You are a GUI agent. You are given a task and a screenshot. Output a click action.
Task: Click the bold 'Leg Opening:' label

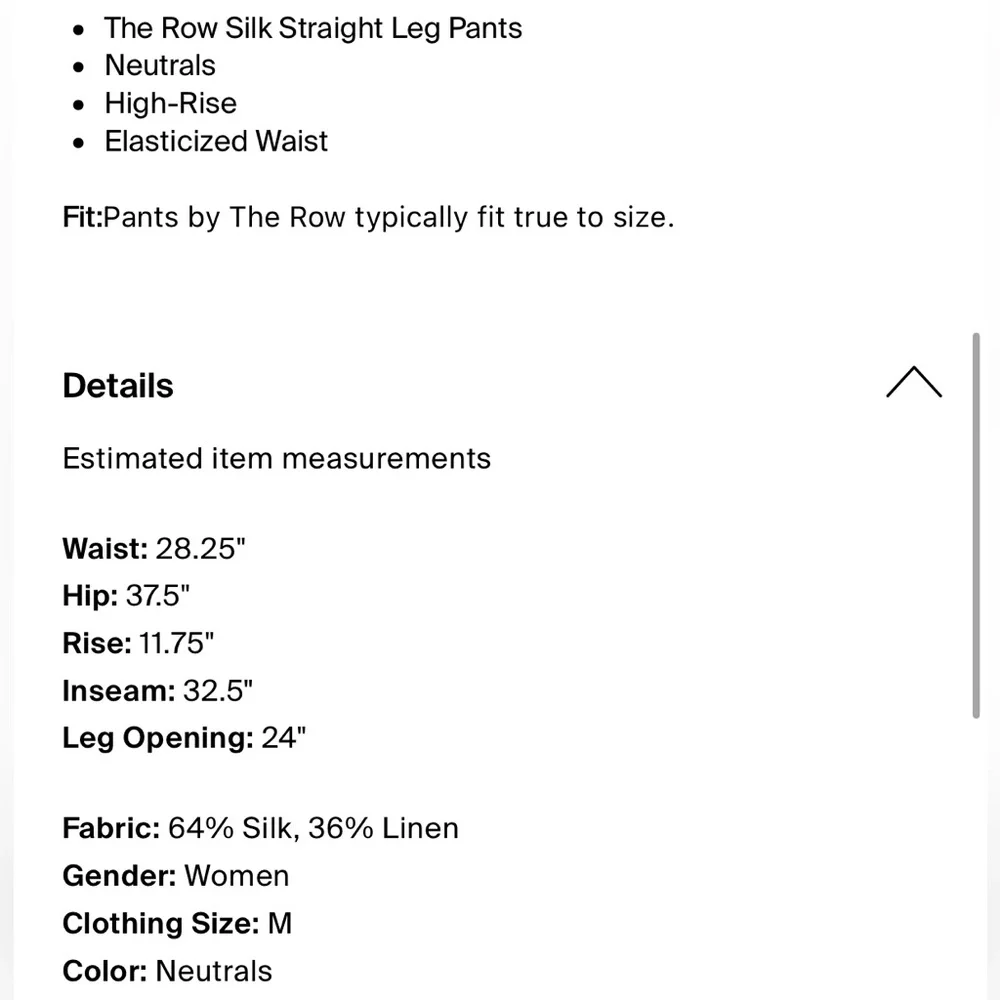tap(158, 739)
